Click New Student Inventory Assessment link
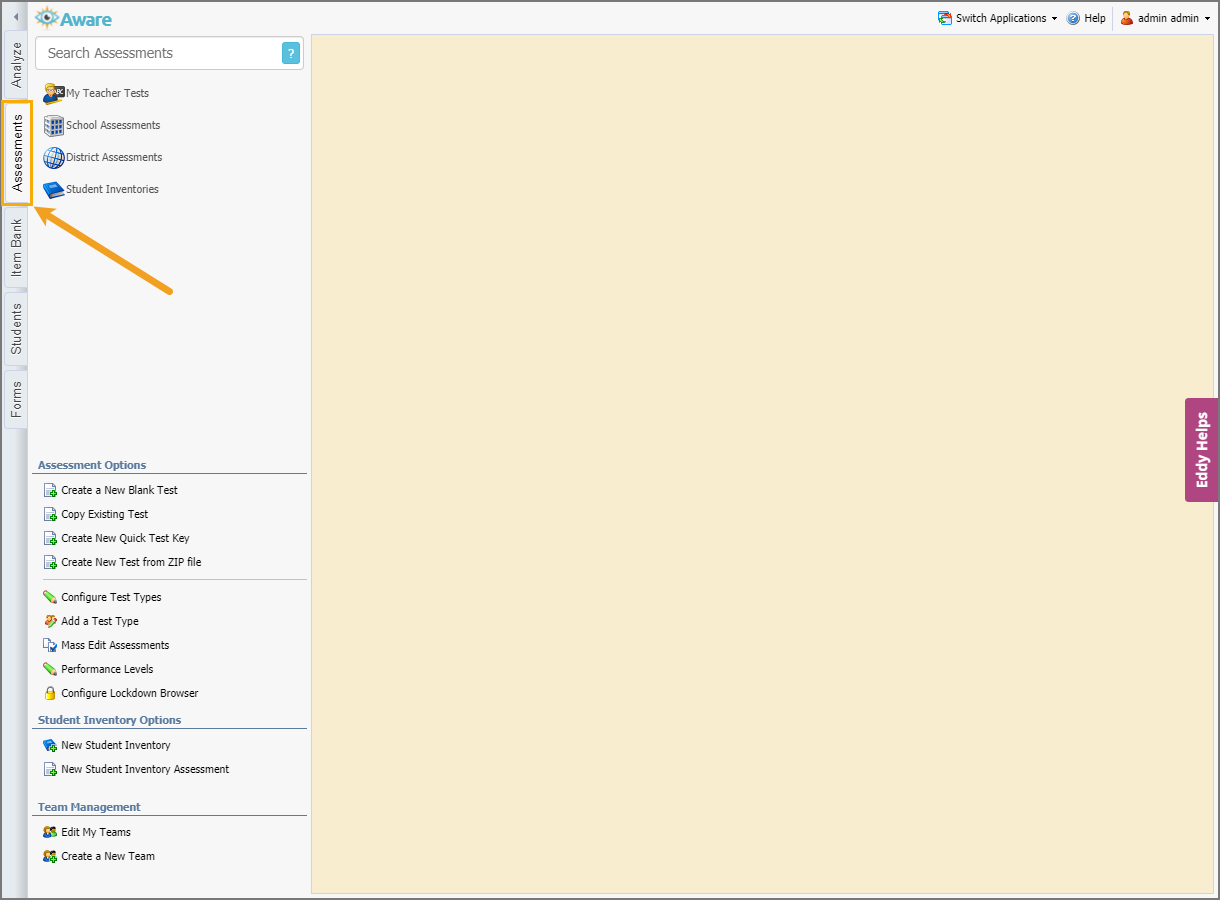 click(x=145, y=769)
